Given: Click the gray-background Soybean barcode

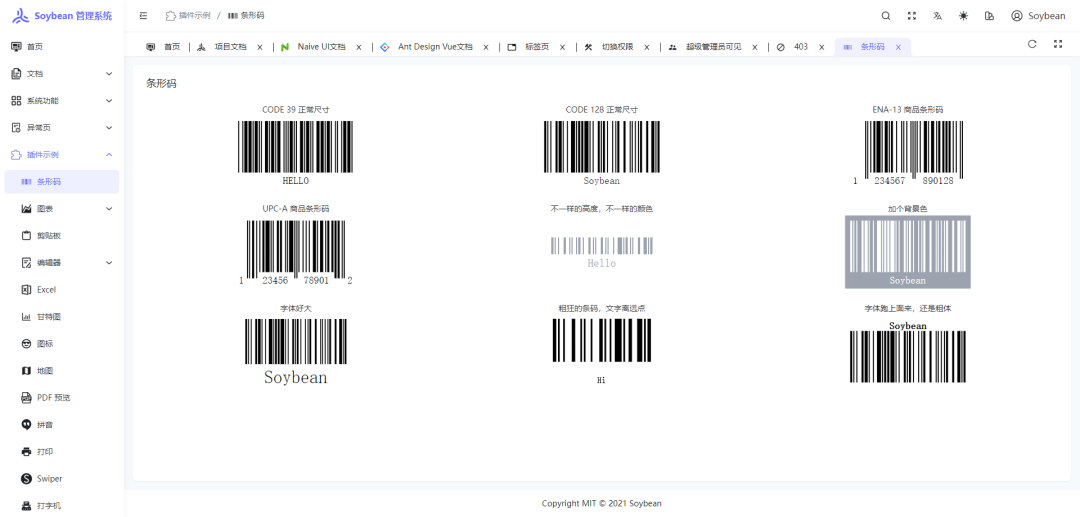Looking at the screenshot, I should coord(908,252).
